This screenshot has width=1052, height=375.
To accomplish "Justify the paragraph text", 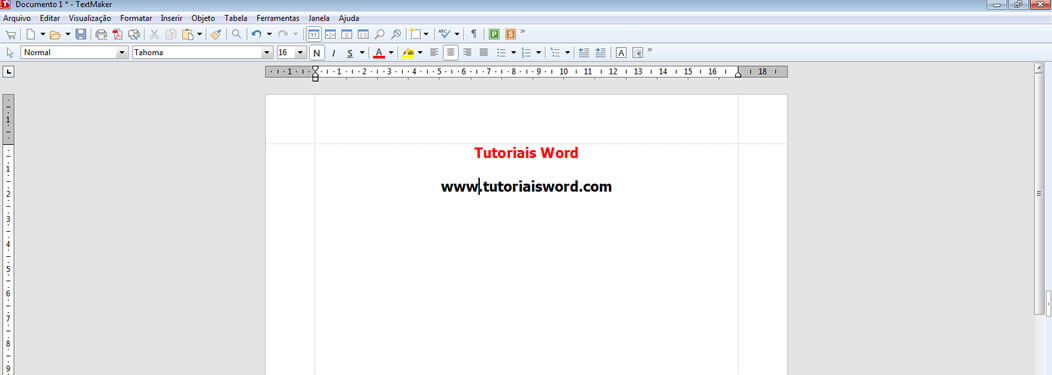I will (484, 52).
